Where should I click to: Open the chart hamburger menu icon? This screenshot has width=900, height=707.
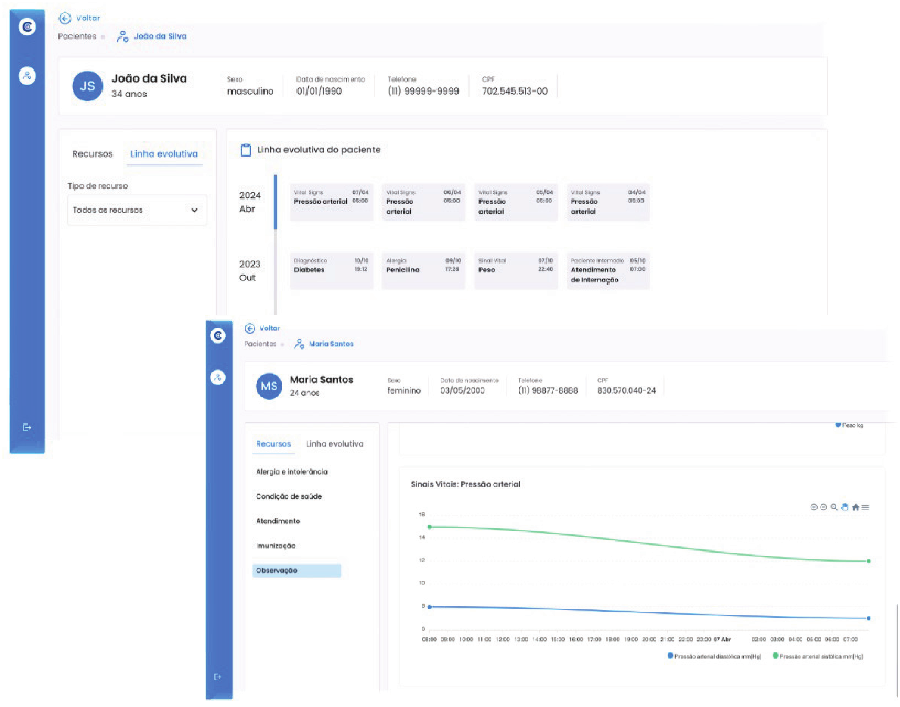865,507
